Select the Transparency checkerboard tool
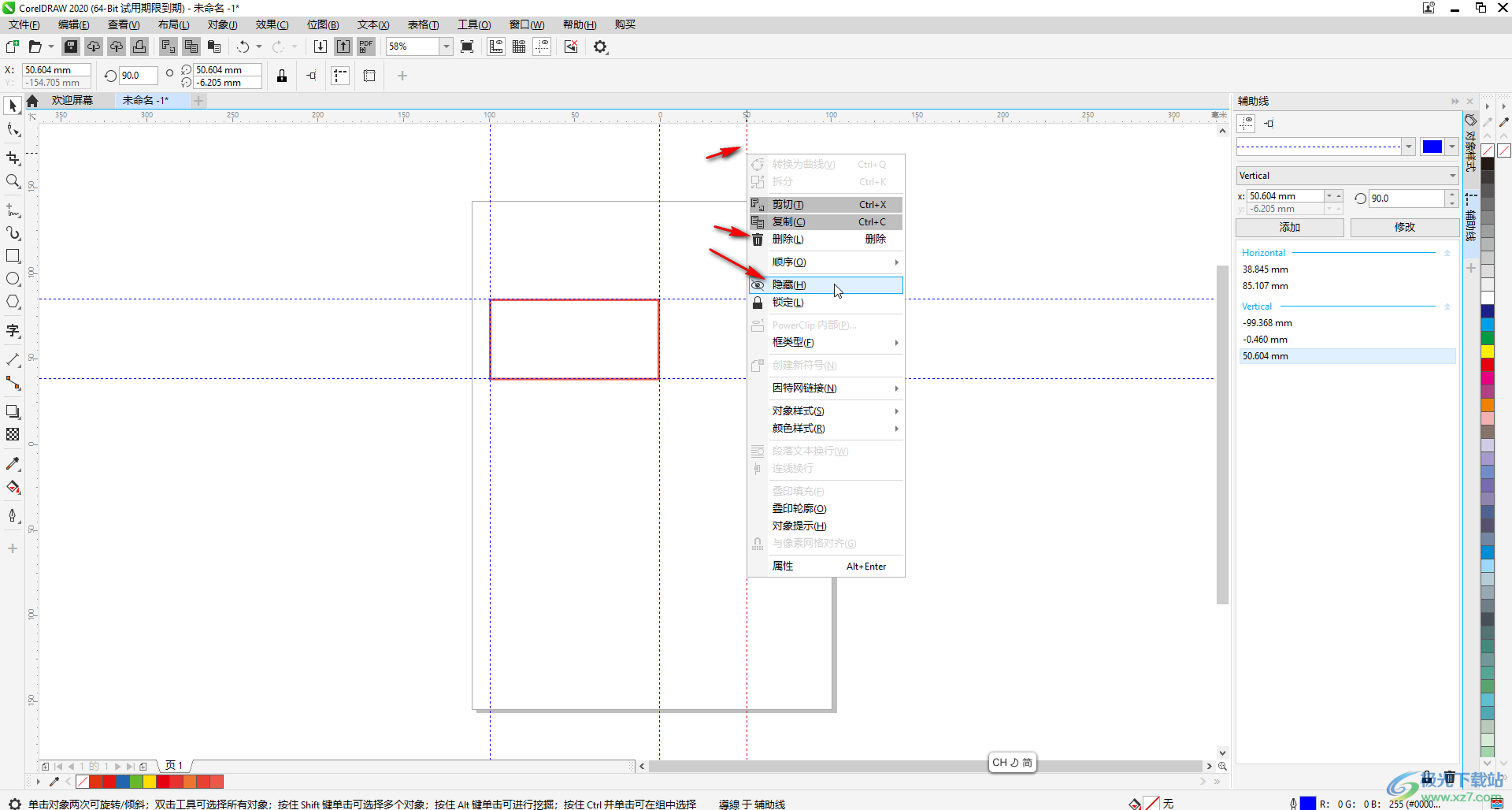This screenshot has height=810, width=1512. 13,434
